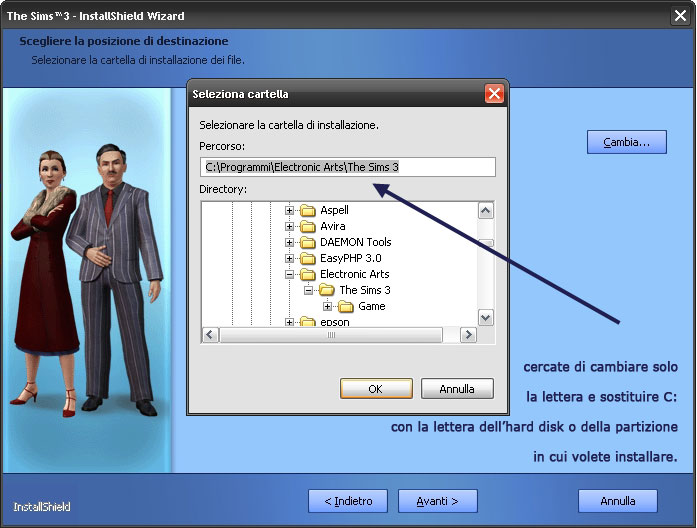Expand the epson tree node
The height and width of the screenshot is (528, 697).
[289, 322]
